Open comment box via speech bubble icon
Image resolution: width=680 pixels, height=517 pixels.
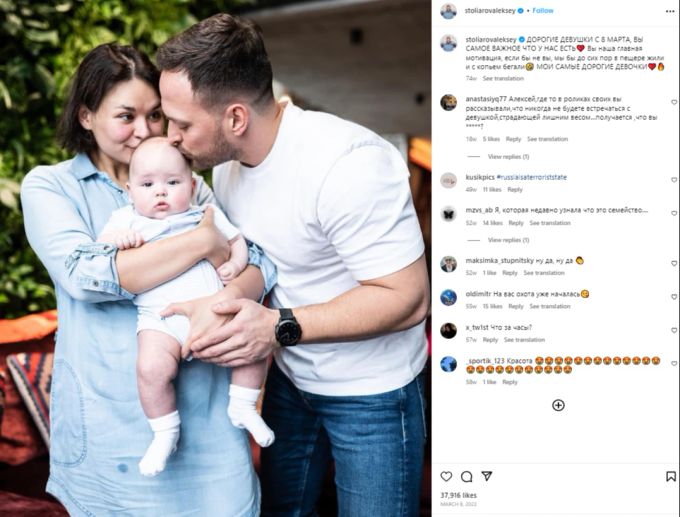[x=467, y=477]
